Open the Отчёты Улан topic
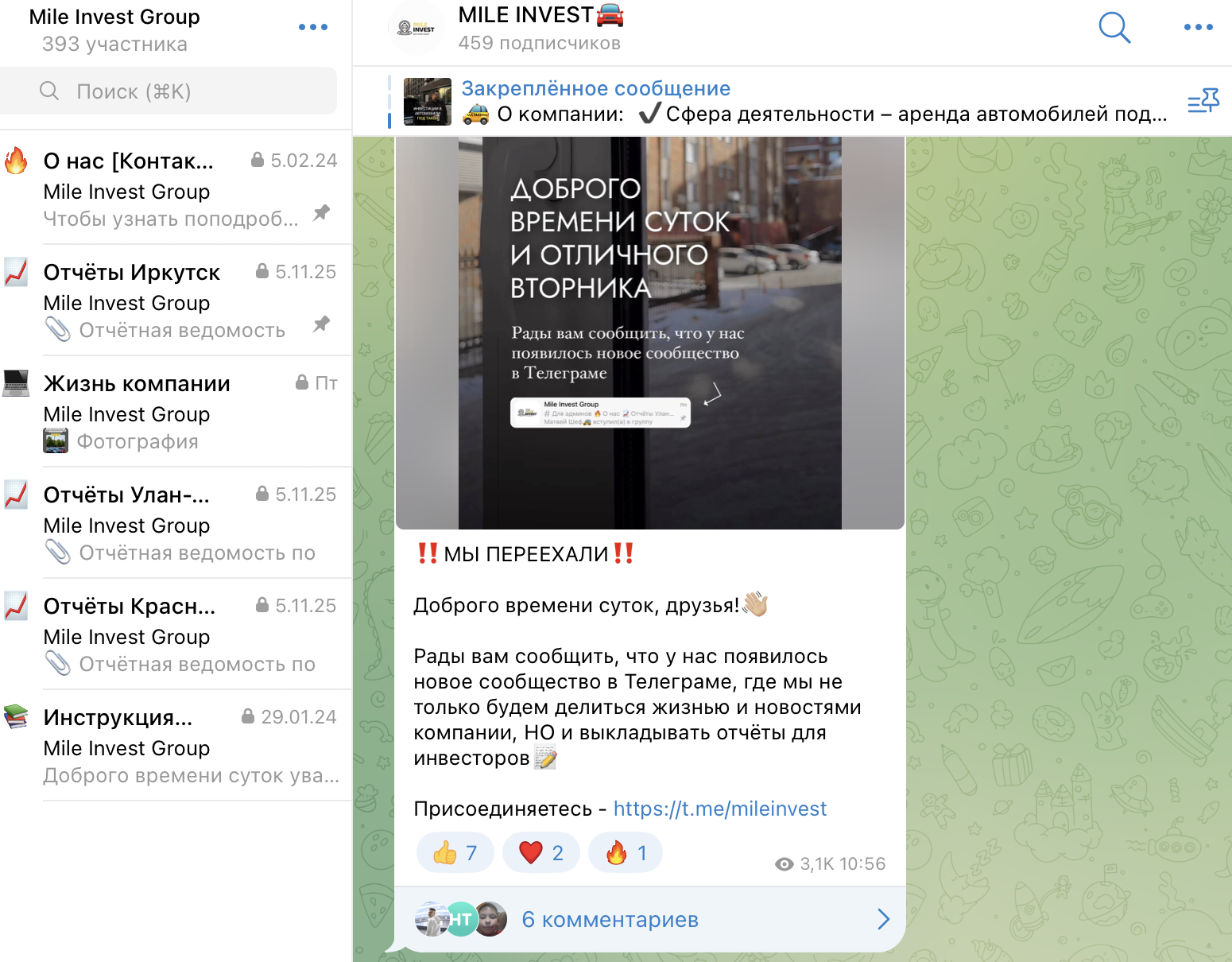Viewport: 1232px width, 962px height. point(176,522)
